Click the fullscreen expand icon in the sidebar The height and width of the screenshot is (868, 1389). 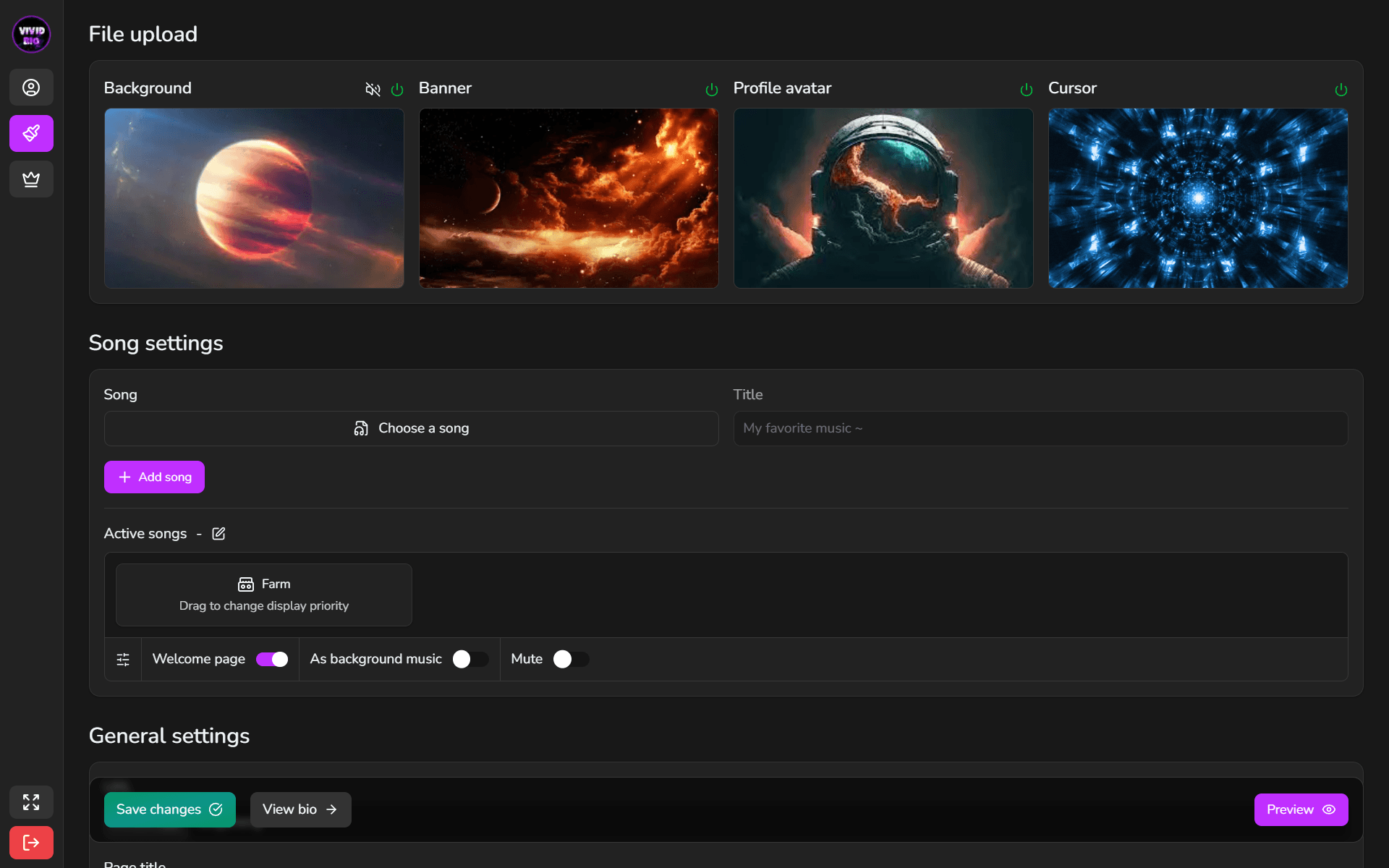click(30, 802)
